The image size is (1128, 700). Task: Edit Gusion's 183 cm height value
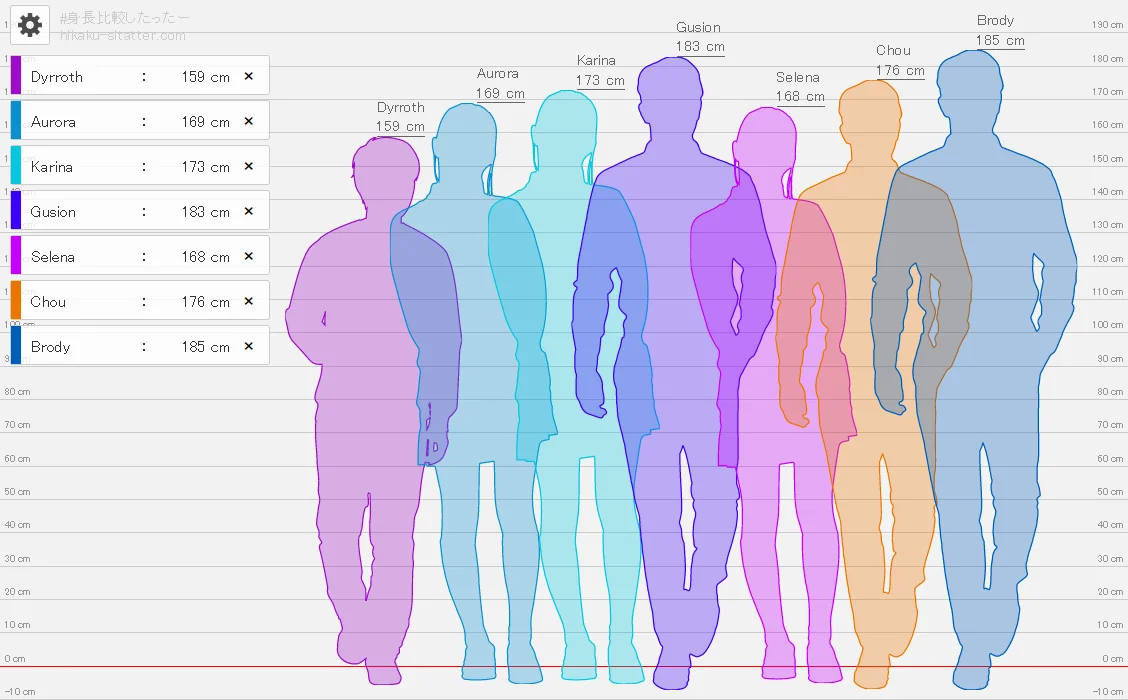(x=205, y=212)
